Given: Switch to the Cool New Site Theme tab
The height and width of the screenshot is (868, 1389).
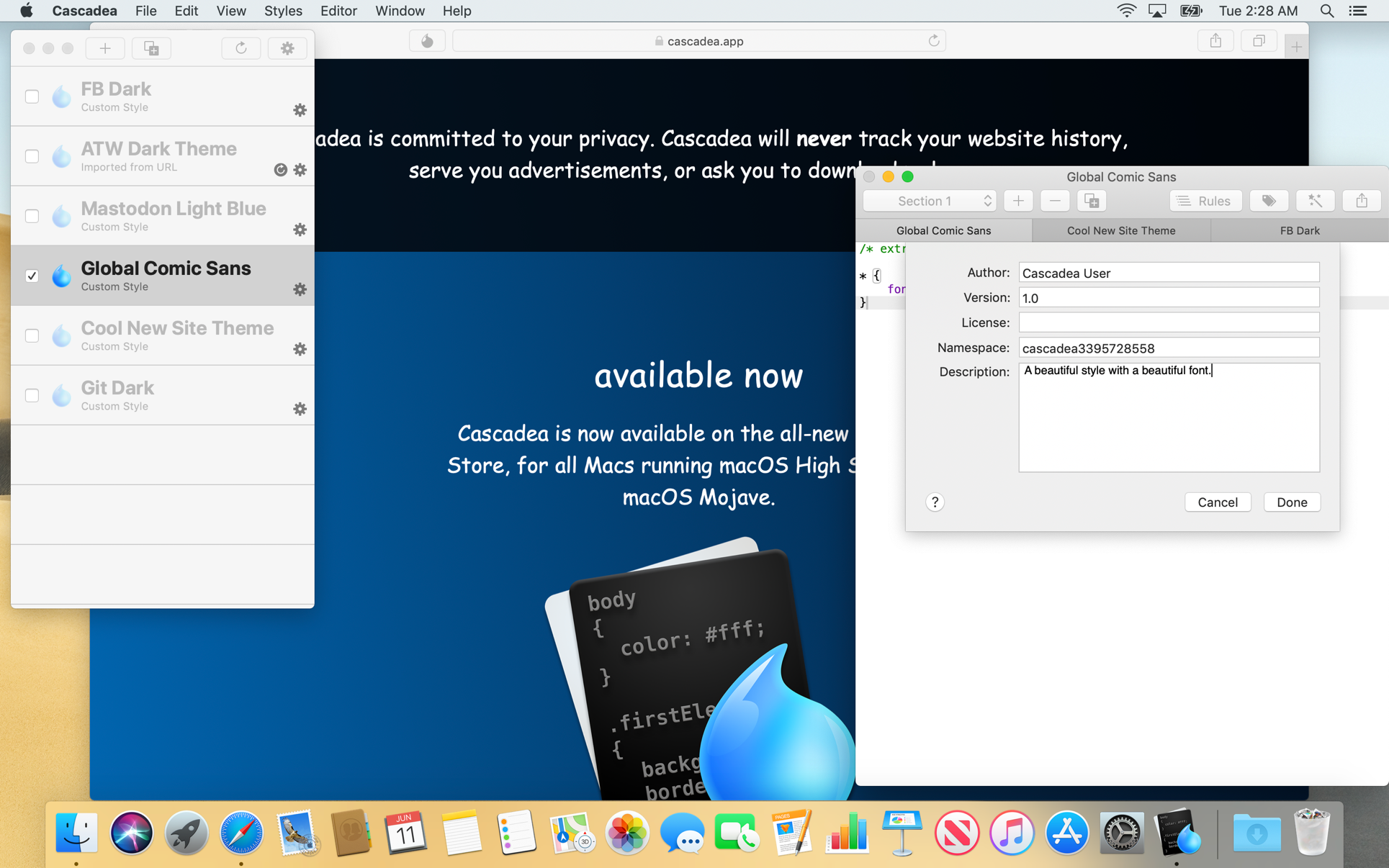Looking at the screenshot, I should 1120,230.
